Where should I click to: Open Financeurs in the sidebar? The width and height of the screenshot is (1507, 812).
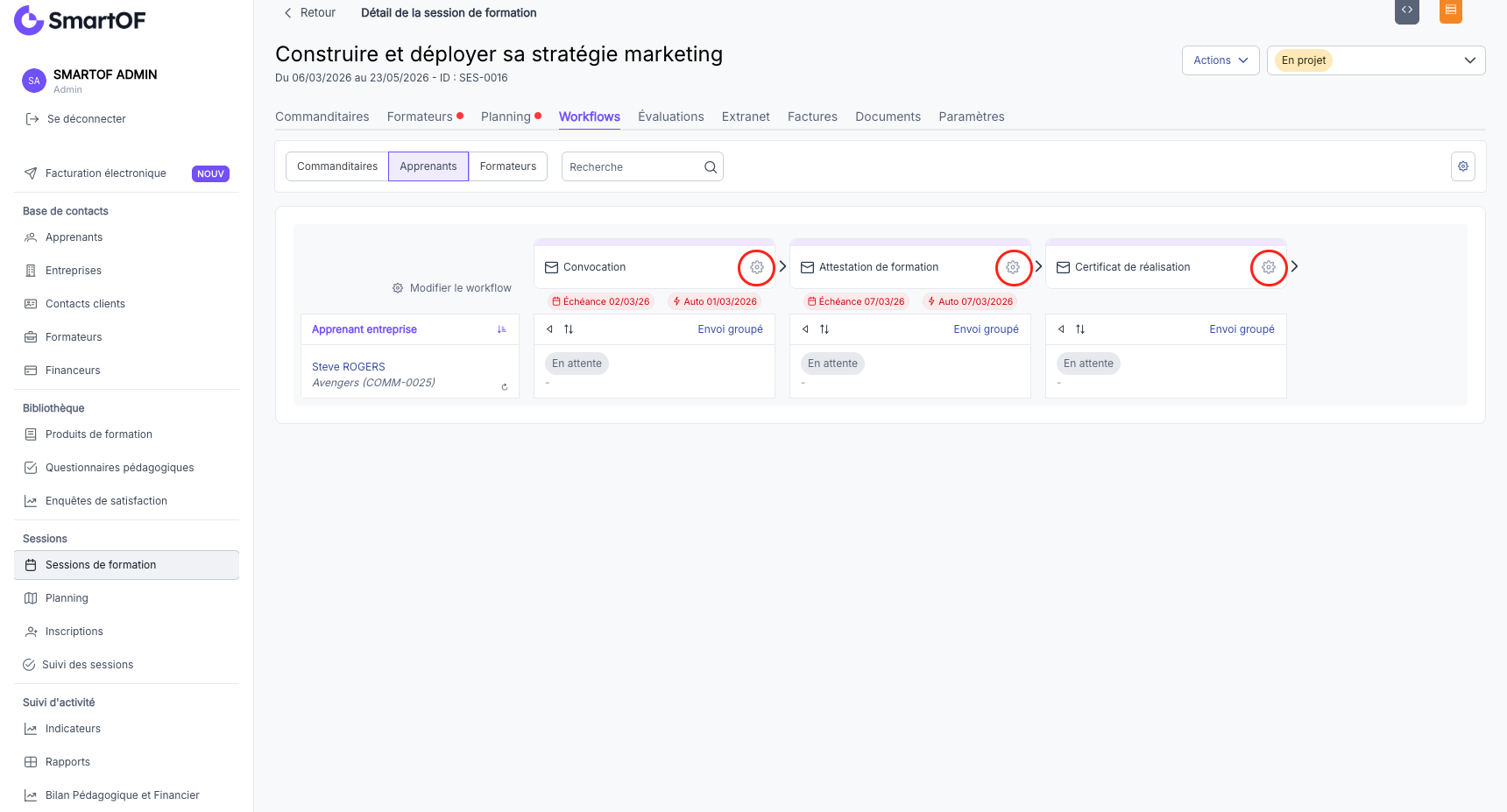[x=126, y=371]
